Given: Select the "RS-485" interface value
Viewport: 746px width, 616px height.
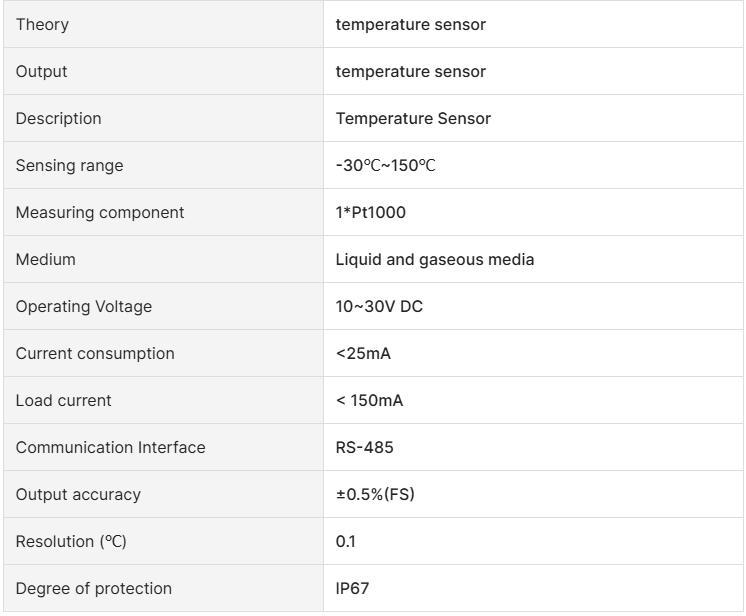Looking at the screenshot, I should (364, 447).
